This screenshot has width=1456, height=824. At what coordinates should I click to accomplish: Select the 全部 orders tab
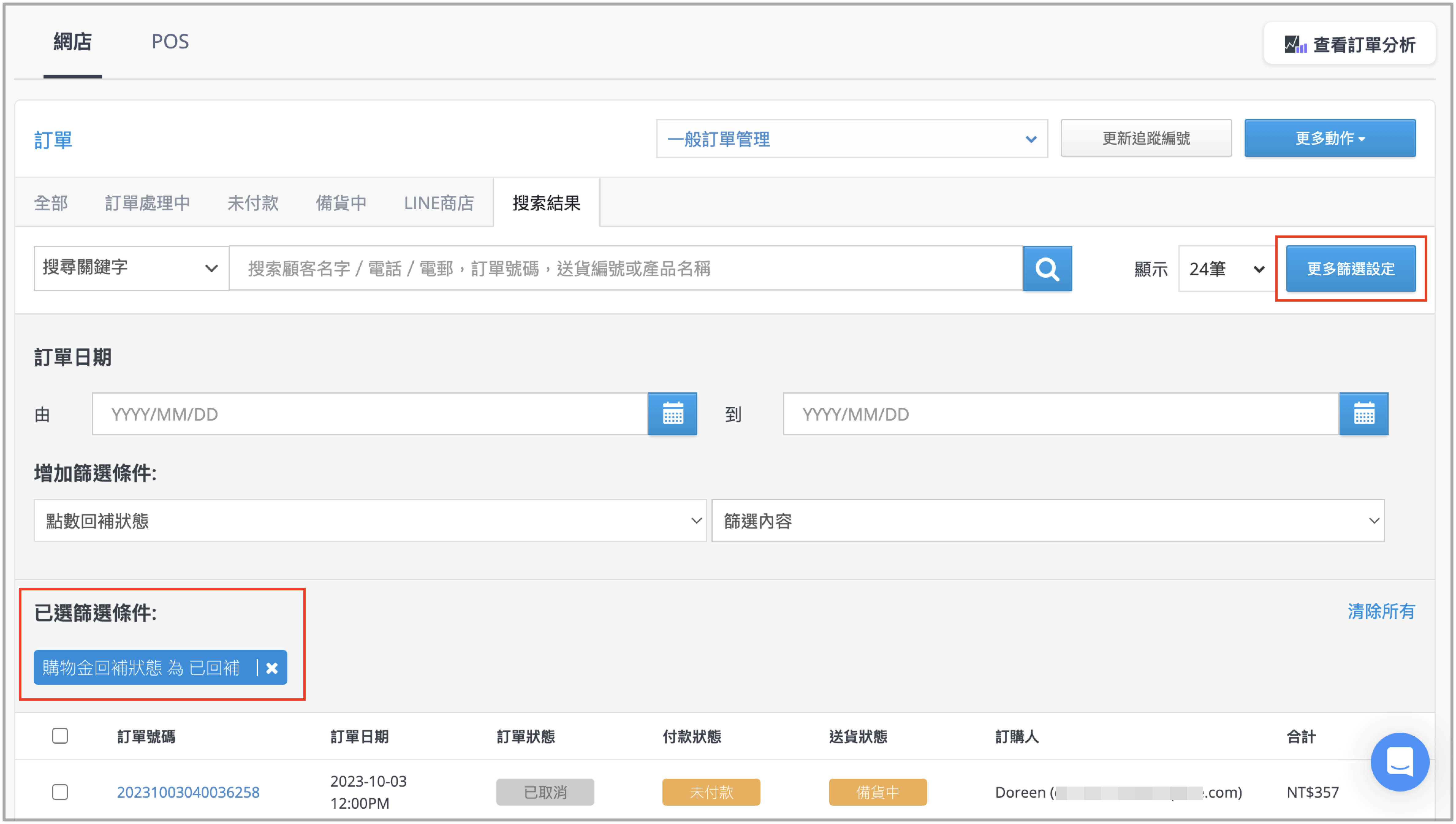click(x=51, y=203)
